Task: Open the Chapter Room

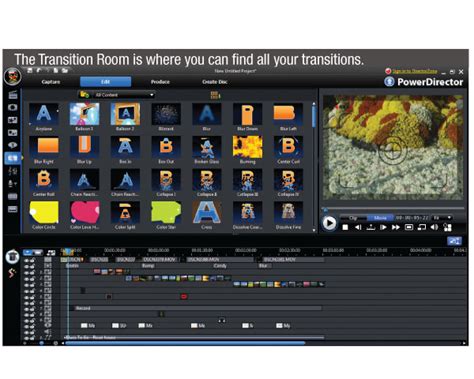Action: [x=13, y=196]
